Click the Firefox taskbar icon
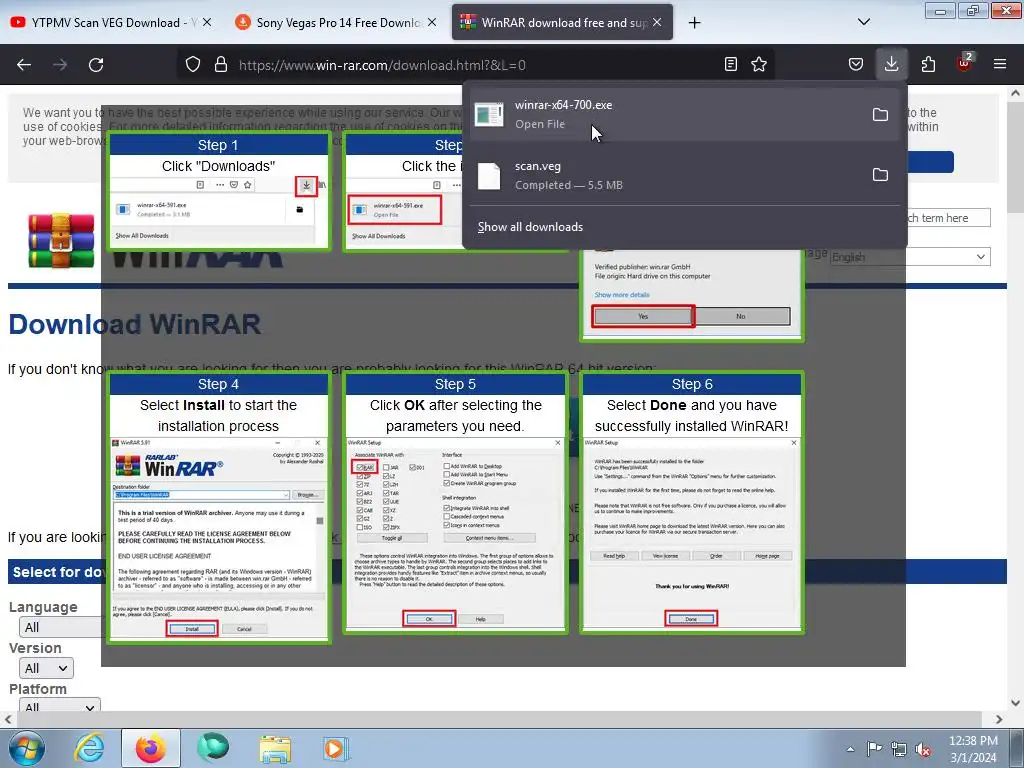Image resolution: width=1024 pixels, height=768 pixels. 150,748
